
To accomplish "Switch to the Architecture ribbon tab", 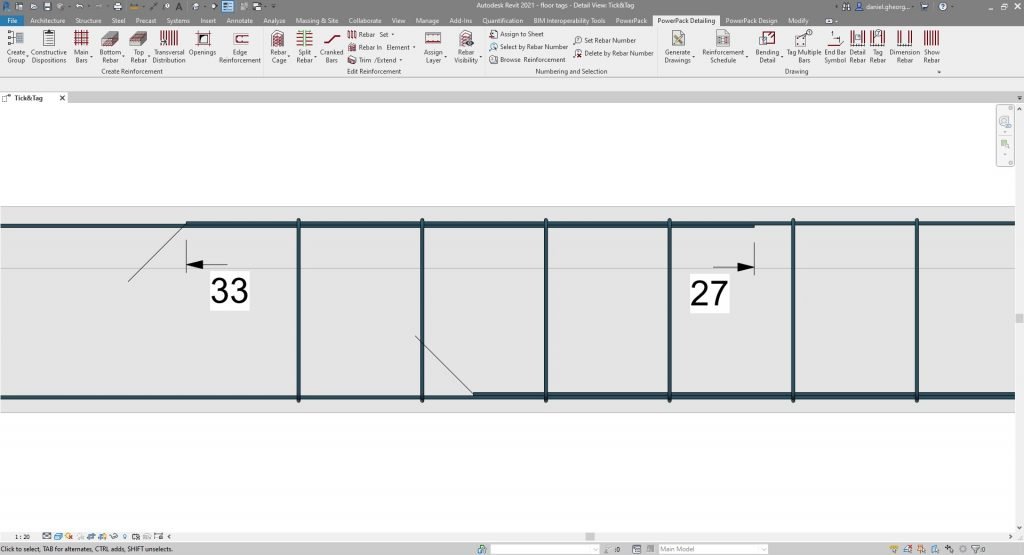I will point(48,21).
